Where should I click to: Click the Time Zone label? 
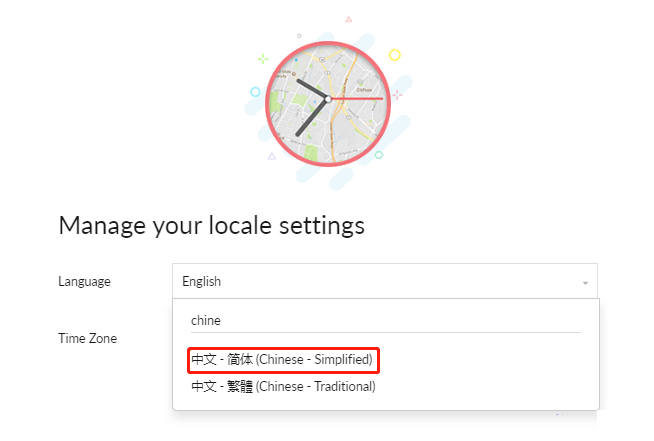point(87,338)
